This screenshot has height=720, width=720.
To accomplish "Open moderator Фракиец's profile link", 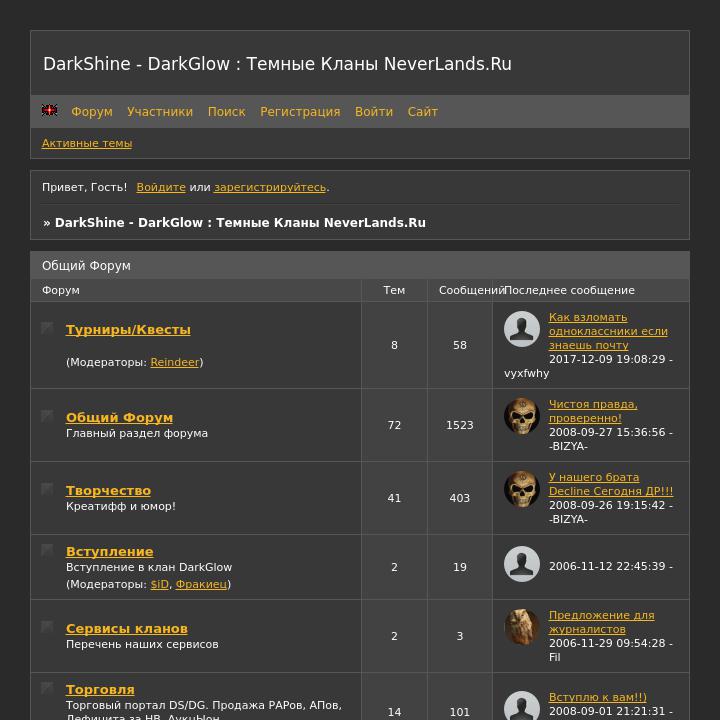I will 202,584.
